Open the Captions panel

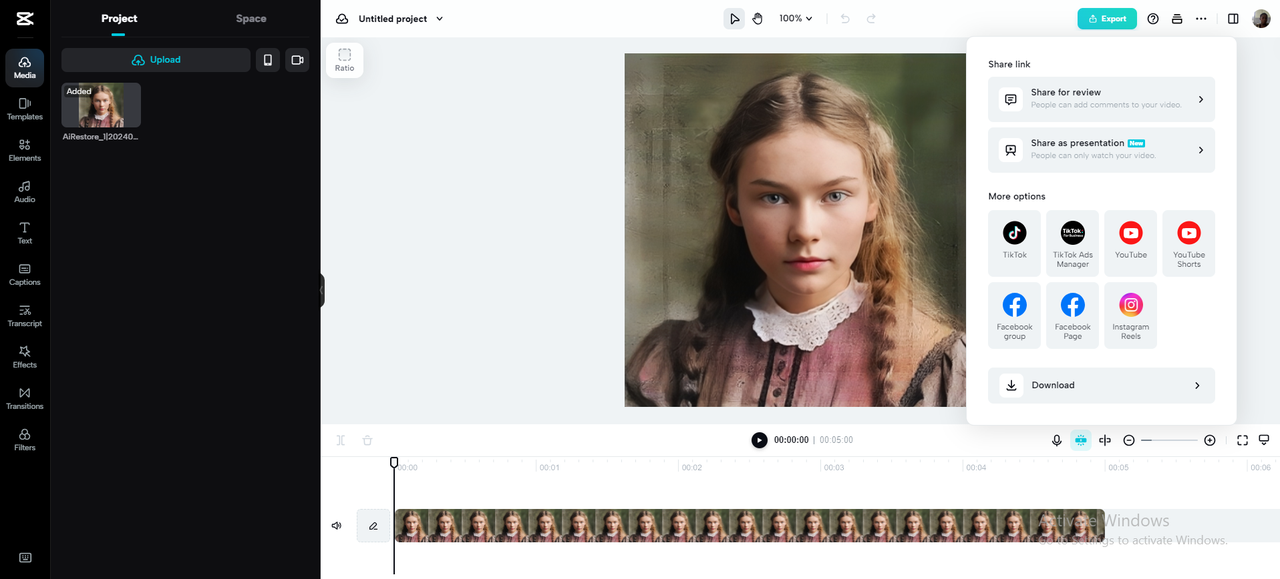[25, 274]
